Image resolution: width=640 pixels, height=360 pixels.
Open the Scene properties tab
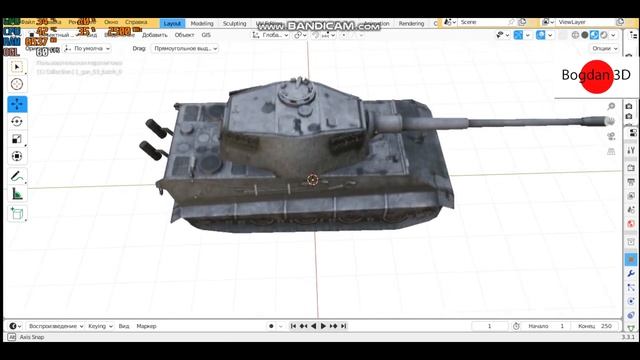click(631, 210)
